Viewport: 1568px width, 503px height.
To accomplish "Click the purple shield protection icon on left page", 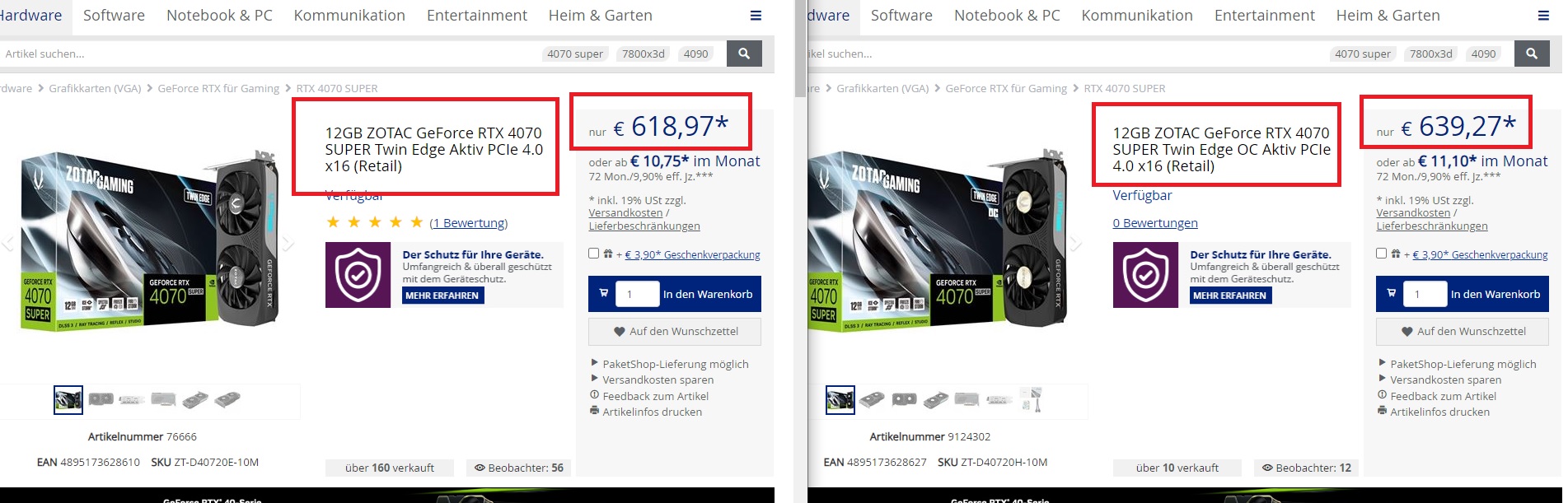I will 358,275.
